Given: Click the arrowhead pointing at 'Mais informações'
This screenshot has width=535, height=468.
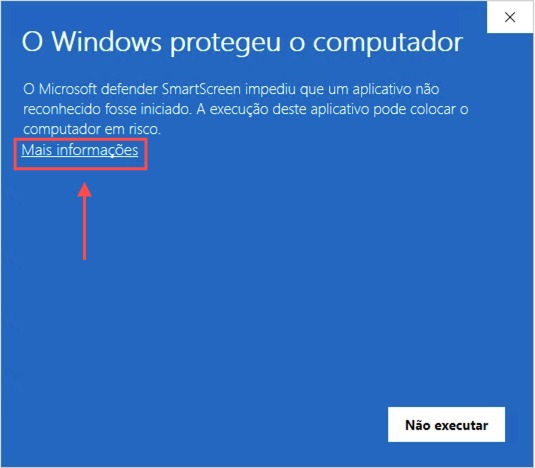Looking at the screenshot, I should tap(84, 190).
